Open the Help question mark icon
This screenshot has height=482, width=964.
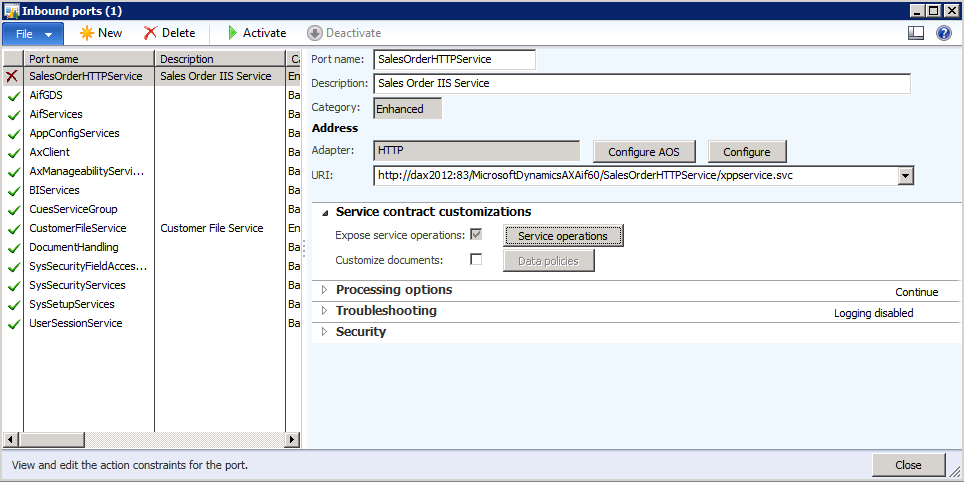(x=943, y=33)
